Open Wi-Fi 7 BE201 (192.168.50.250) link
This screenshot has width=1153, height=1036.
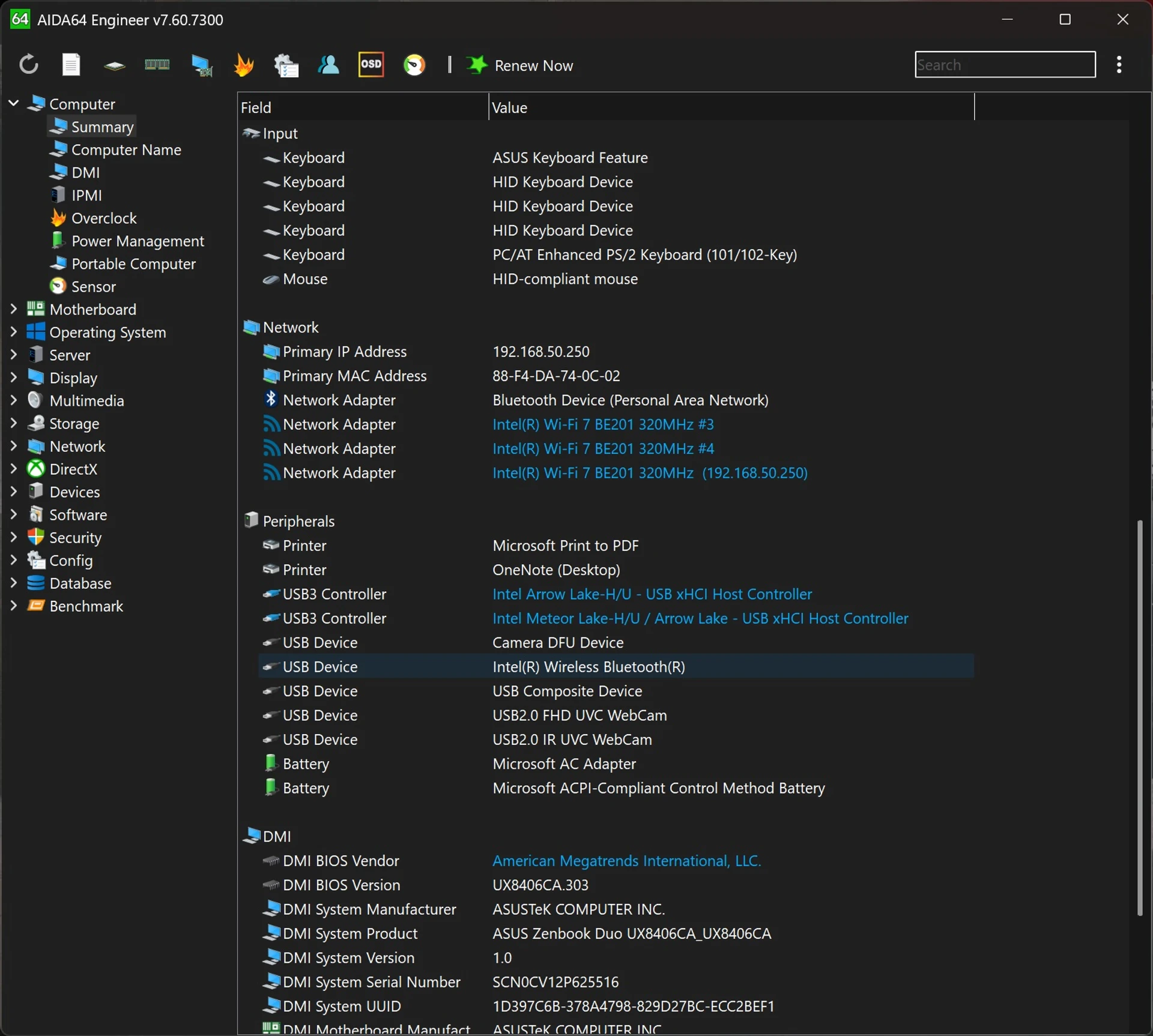650,473
